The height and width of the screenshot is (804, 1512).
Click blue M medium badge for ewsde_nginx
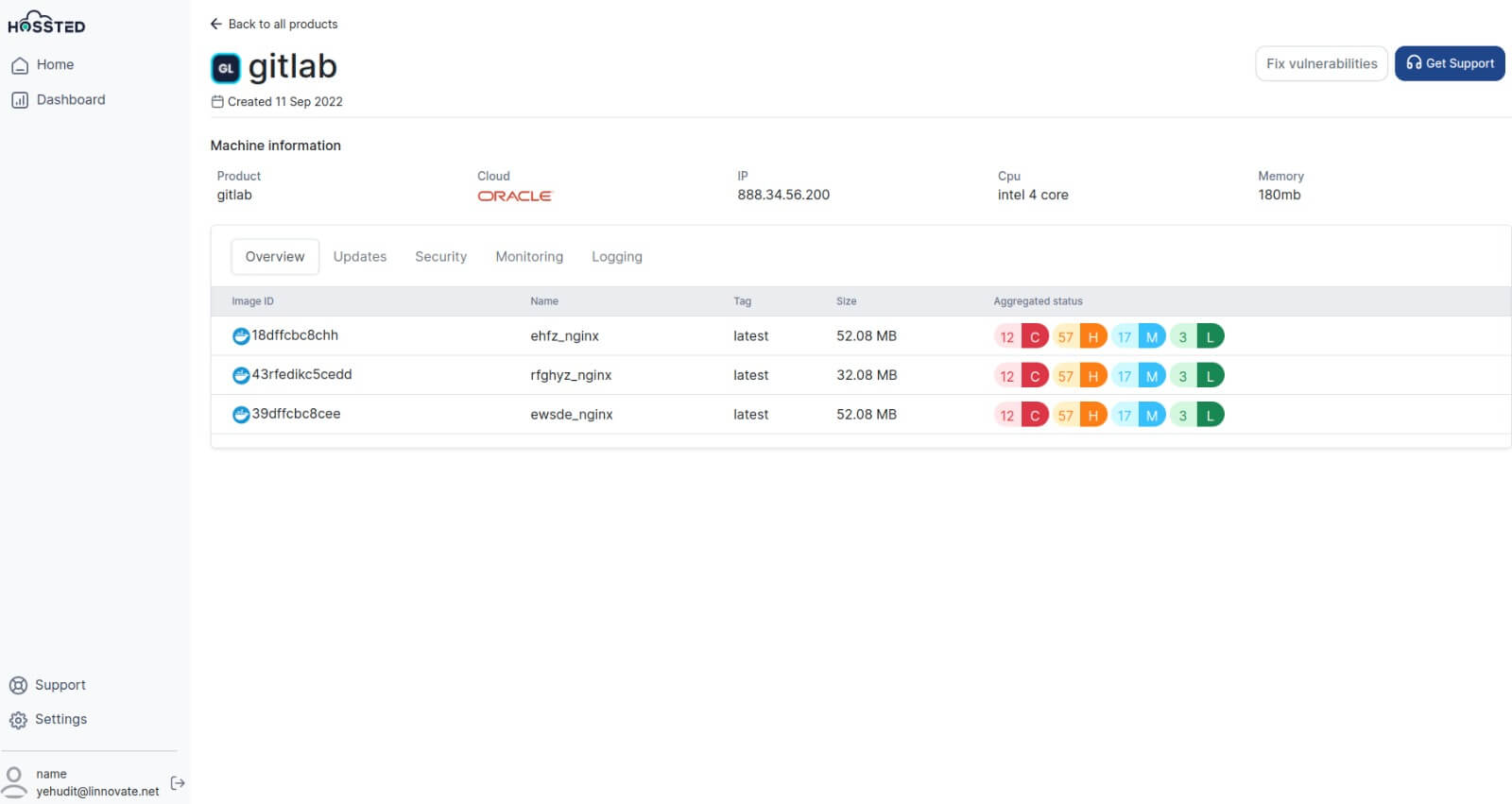point(1152,415)
